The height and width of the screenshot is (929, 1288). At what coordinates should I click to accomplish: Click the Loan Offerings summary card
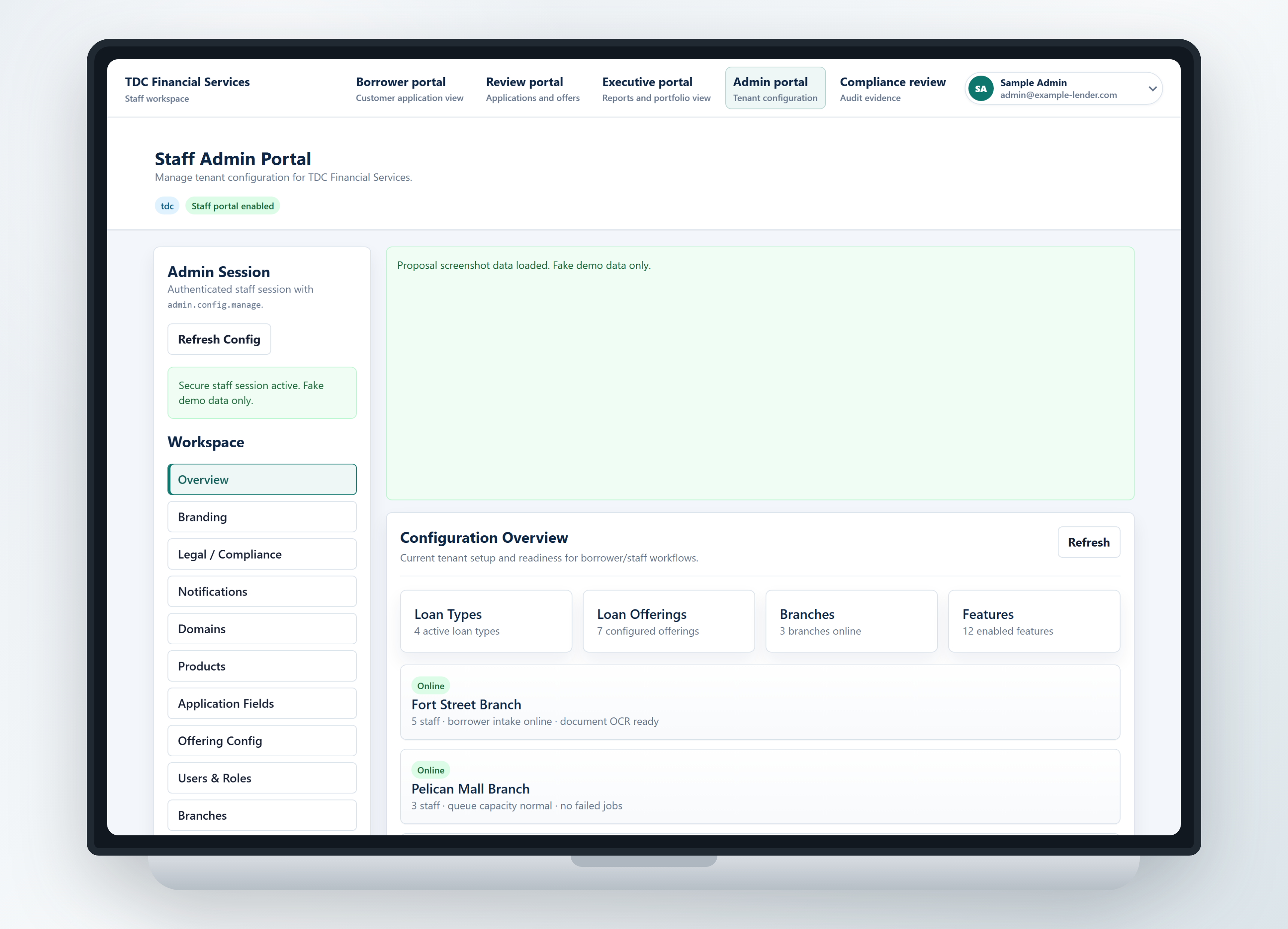(x=669, y=621)
